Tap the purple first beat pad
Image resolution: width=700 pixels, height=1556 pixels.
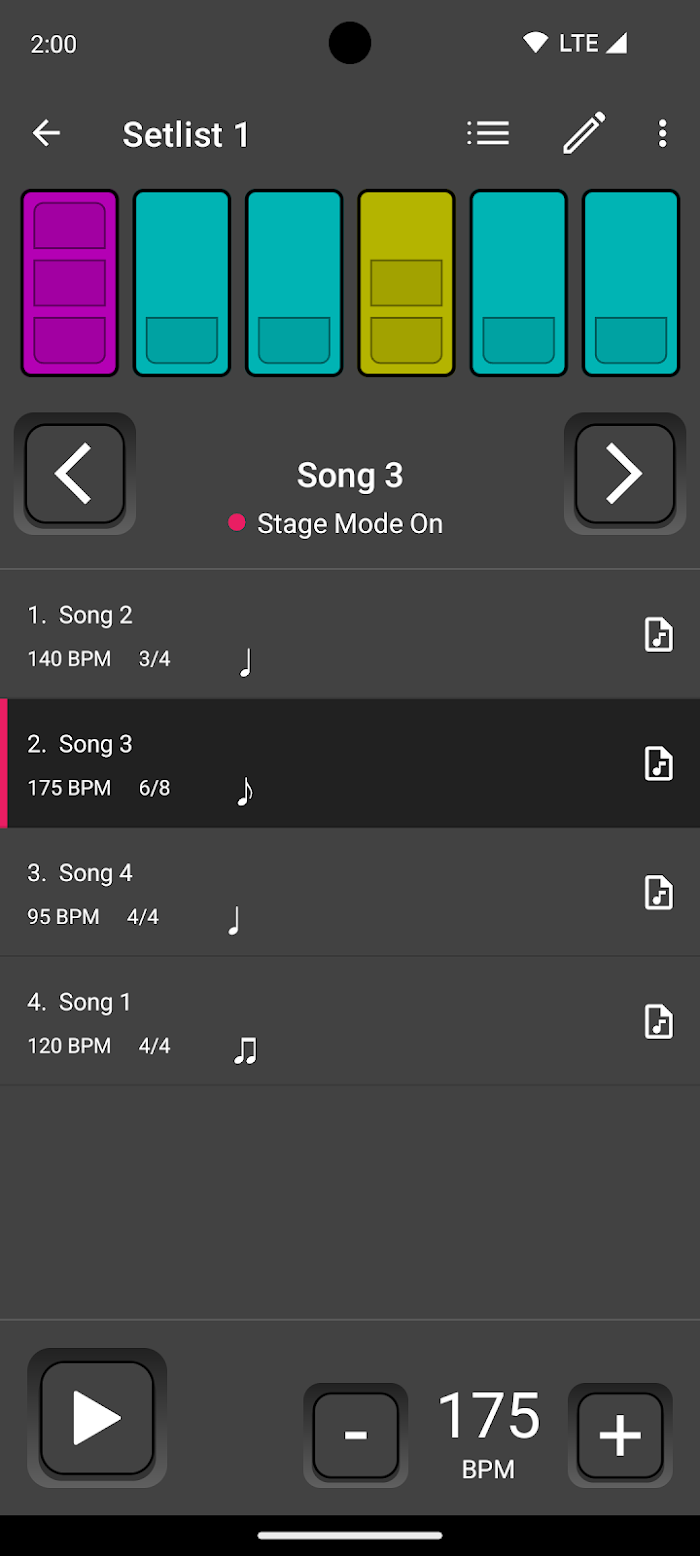pyautogui.click(x=70, y=283)
